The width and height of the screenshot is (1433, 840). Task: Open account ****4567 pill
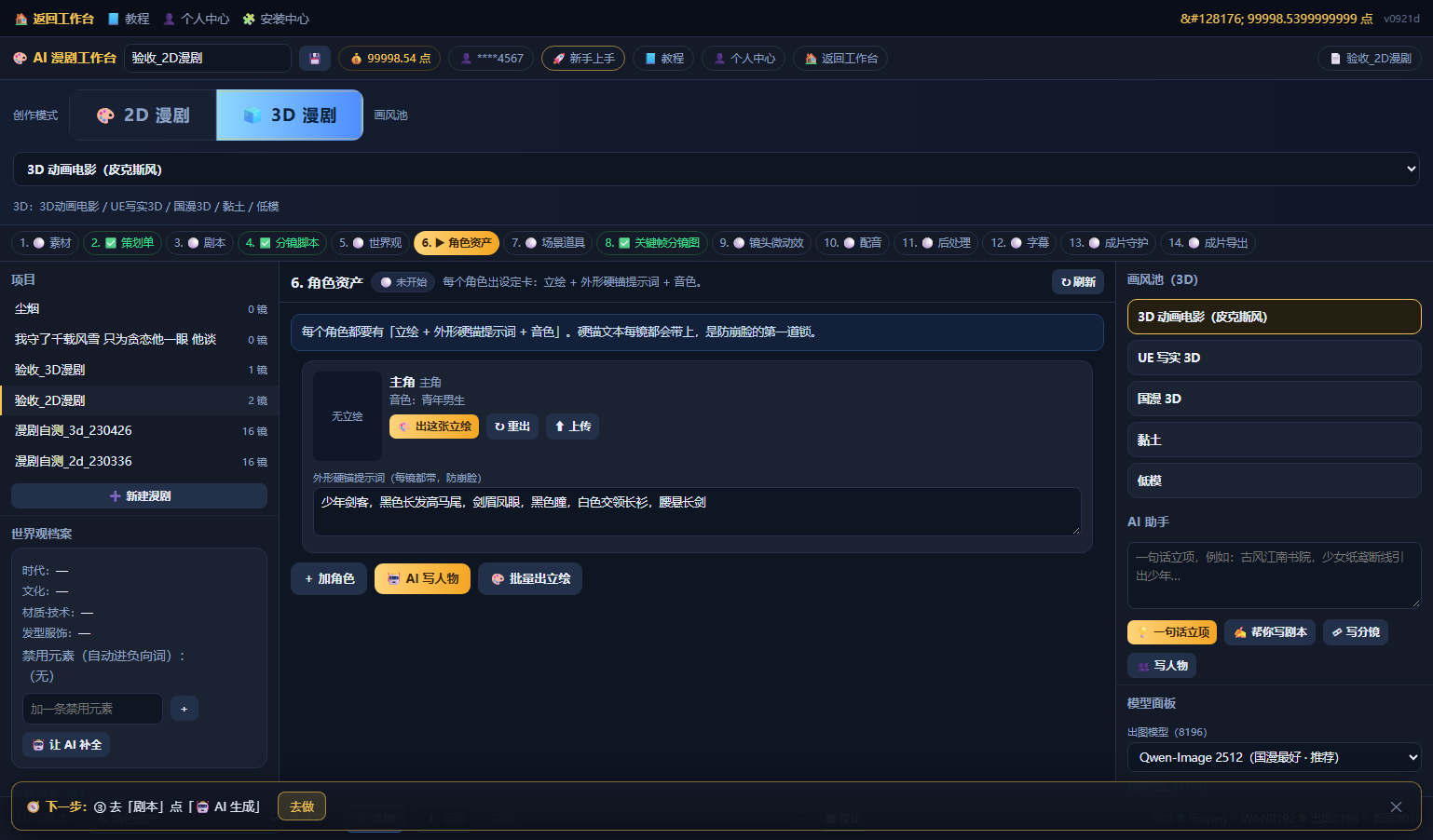coord(491,58)
